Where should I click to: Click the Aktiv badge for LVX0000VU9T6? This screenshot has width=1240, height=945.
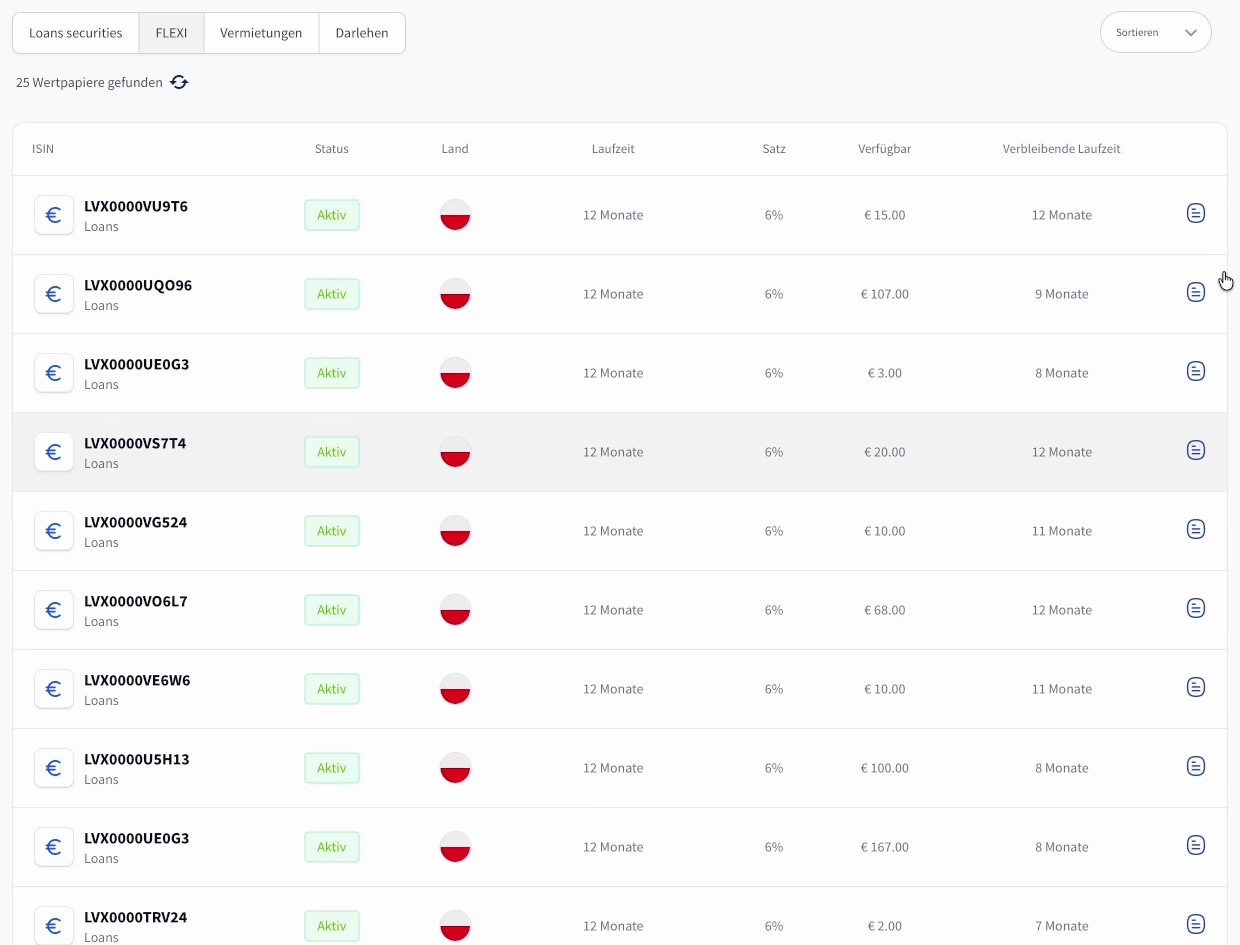click(x=332, y=215)
